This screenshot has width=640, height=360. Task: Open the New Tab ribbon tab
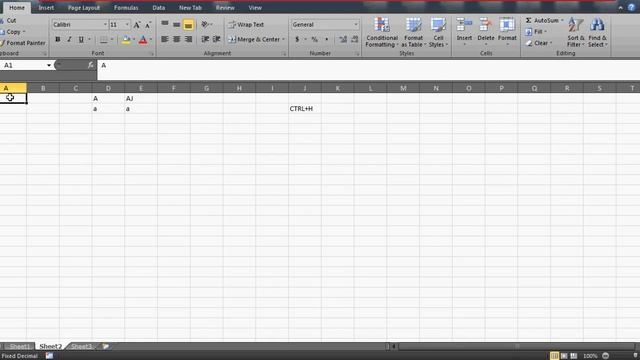point(190,8)
